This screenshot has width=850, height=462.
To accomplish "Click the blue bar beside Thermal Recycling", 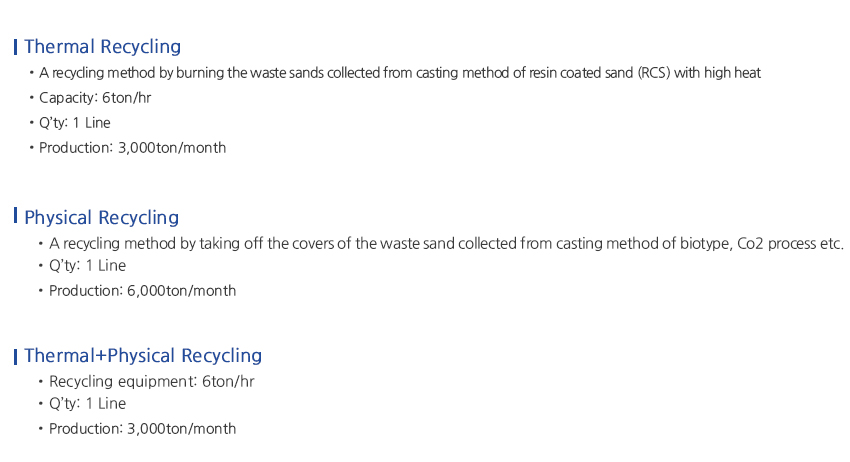I will (x=16, y=47).
